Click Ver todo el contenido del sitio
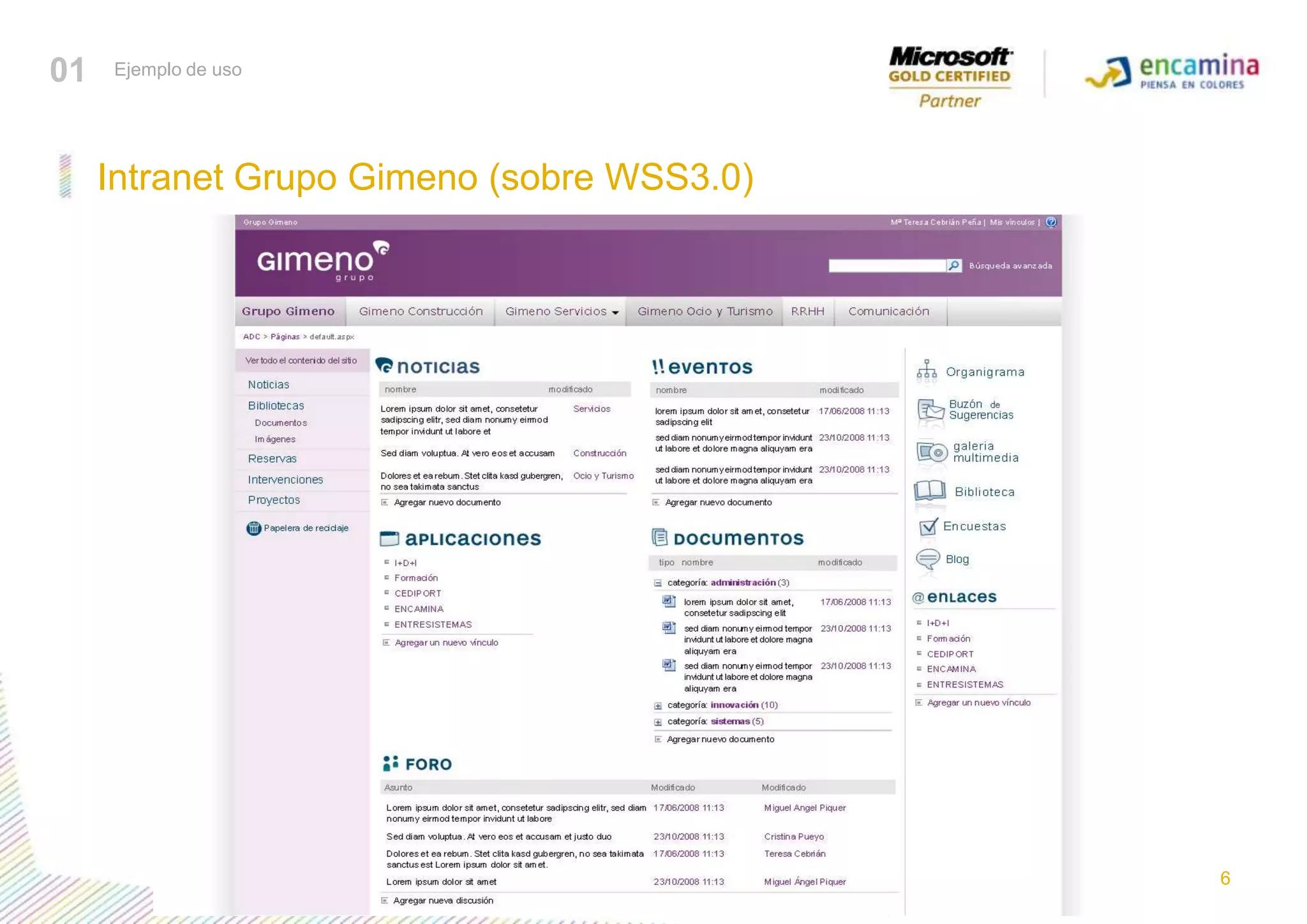Screen dimensions: 1307x924 coord(301,361)
